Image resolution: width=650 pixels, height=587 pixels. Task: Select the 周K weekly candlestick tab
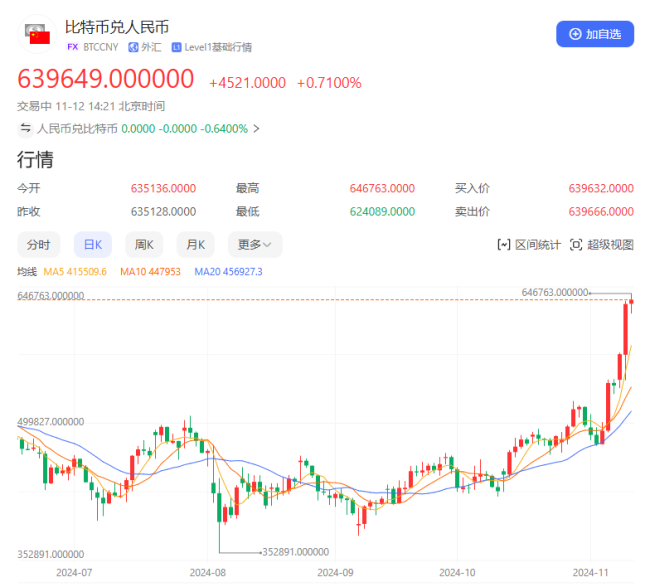144,245
